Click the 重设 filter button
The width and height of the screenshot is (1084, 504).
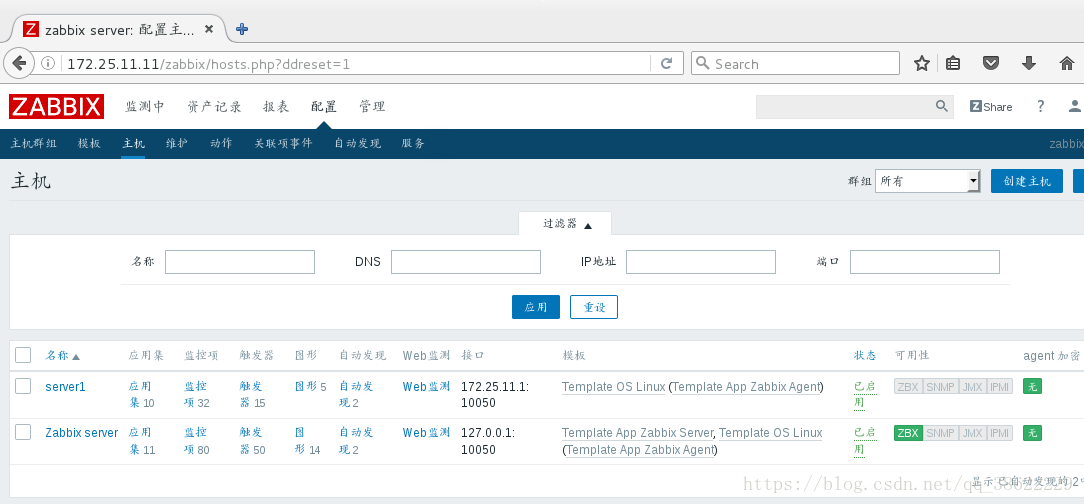(594, 307)
